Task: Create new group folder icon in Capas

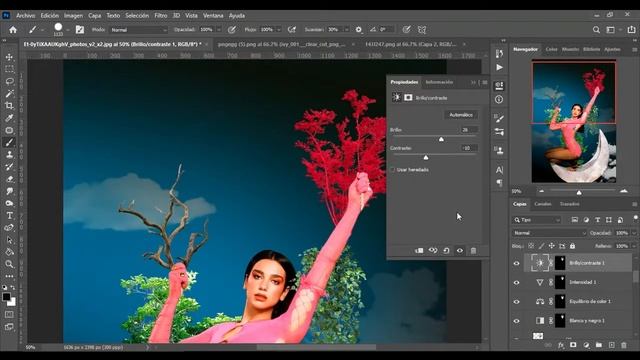Action: [x=598, y=345]
